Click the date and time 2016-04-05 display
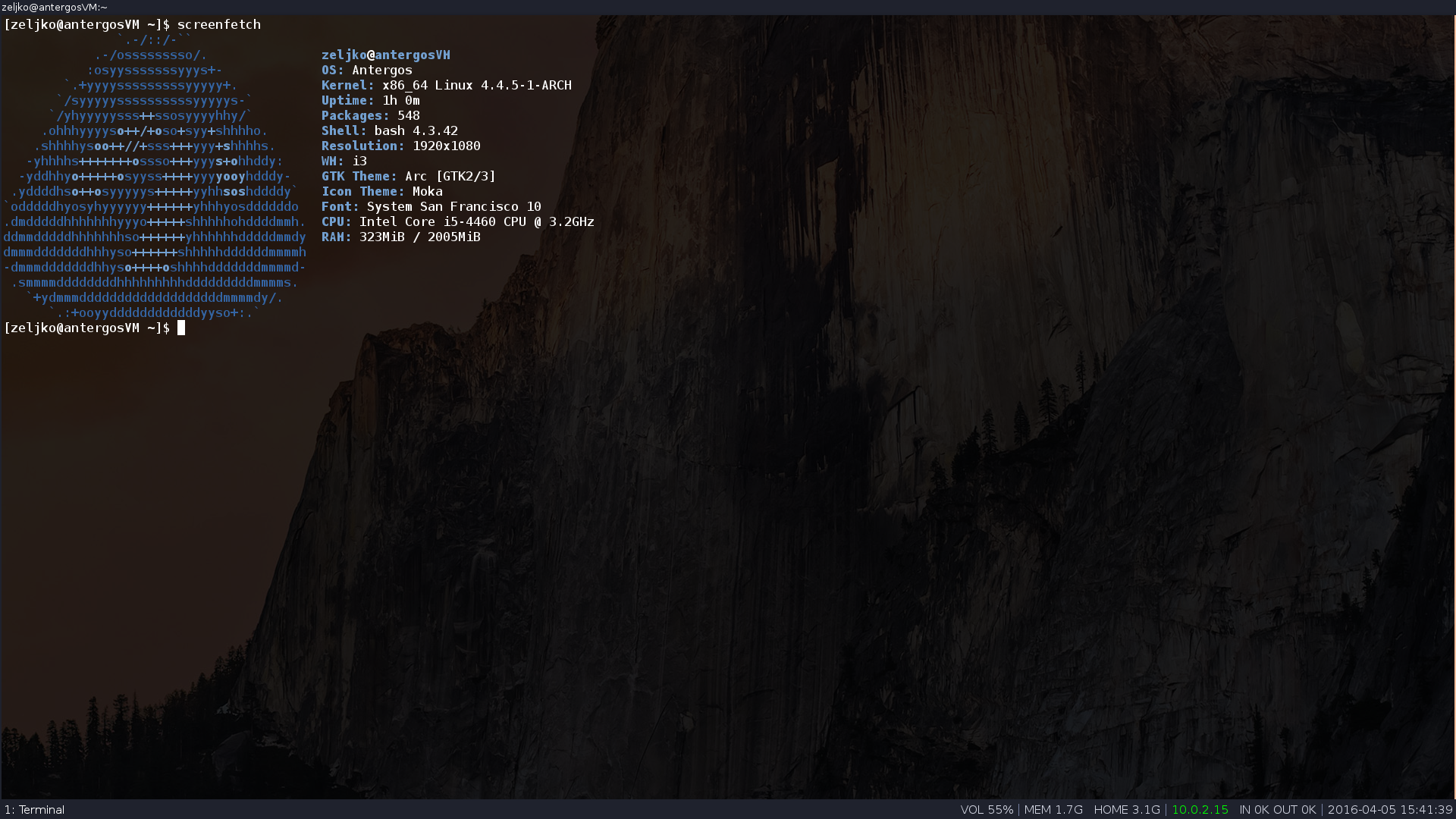 pos(1389,810)
